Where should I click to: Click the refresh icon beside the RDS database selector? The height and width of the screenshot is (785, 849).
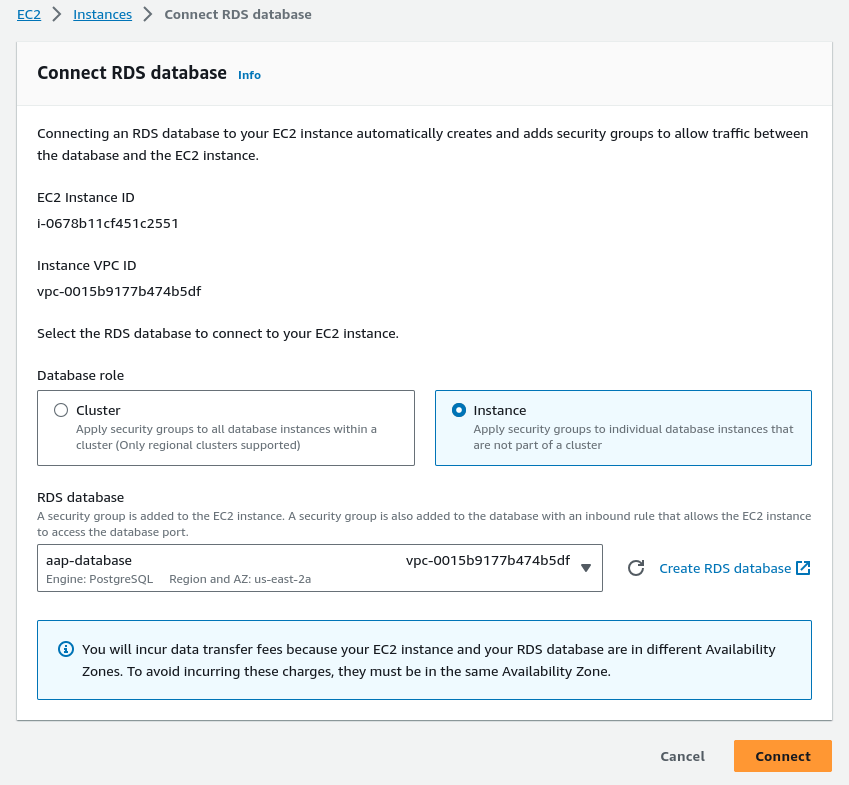click(x=636, y=568)
